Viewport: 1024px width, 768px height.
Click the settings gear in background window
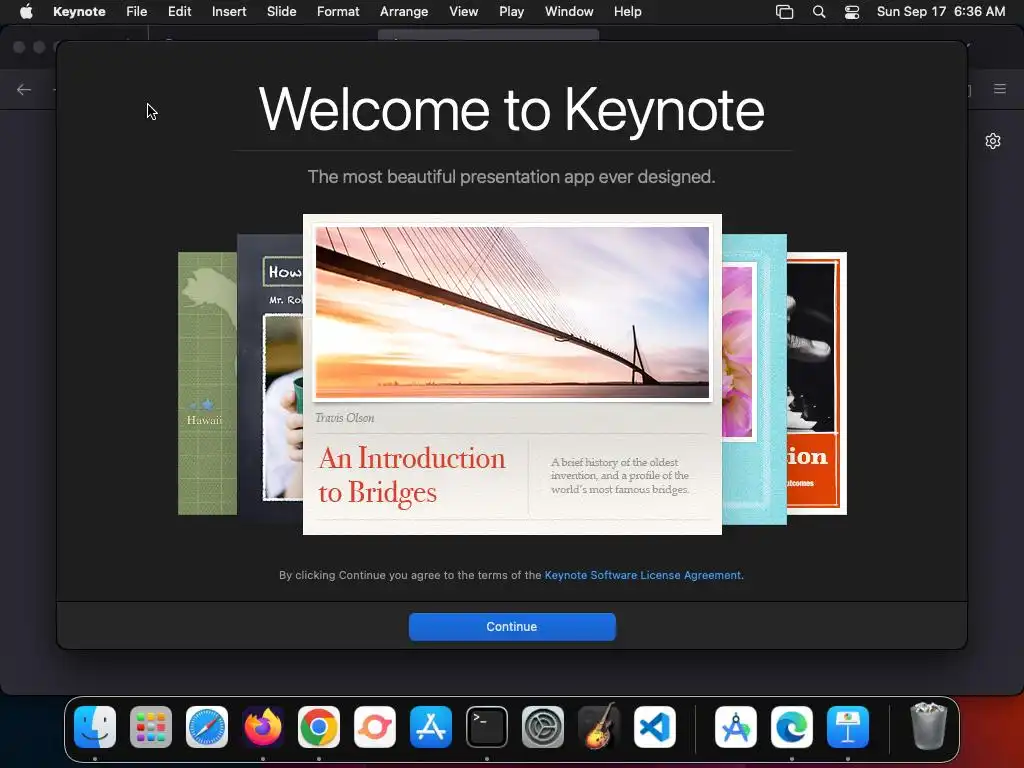[x=993, y=141]
